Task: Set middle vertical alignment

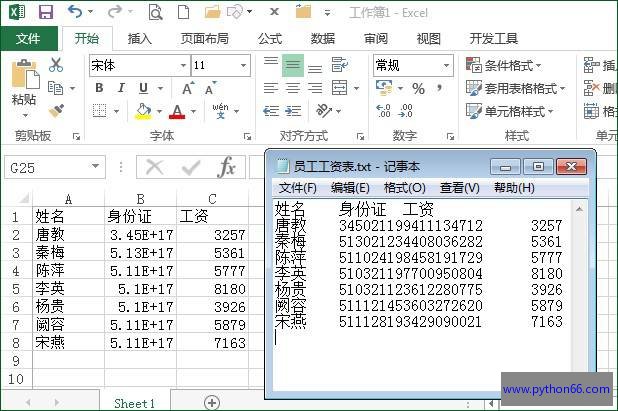Action: click(x=292, y=65)
